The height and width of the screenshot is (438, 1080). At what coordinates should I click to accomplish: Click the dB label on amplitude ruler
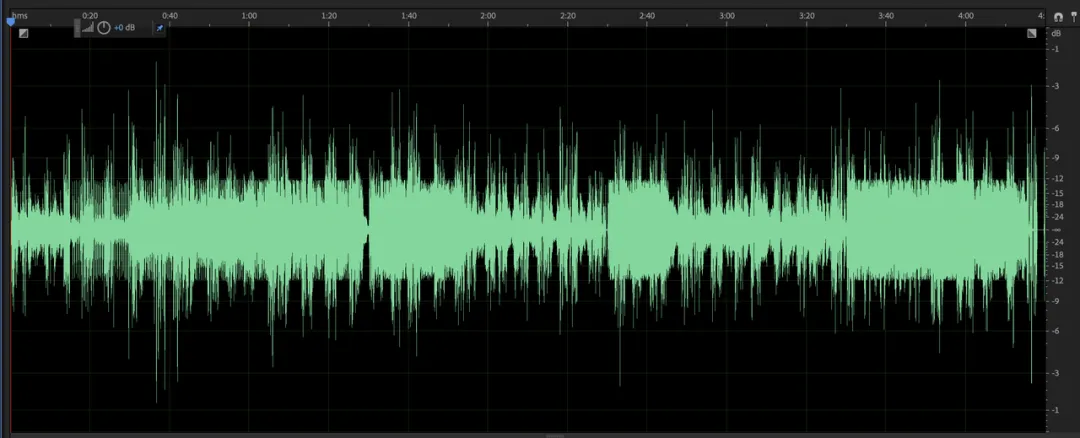(x=1056, y=33)
